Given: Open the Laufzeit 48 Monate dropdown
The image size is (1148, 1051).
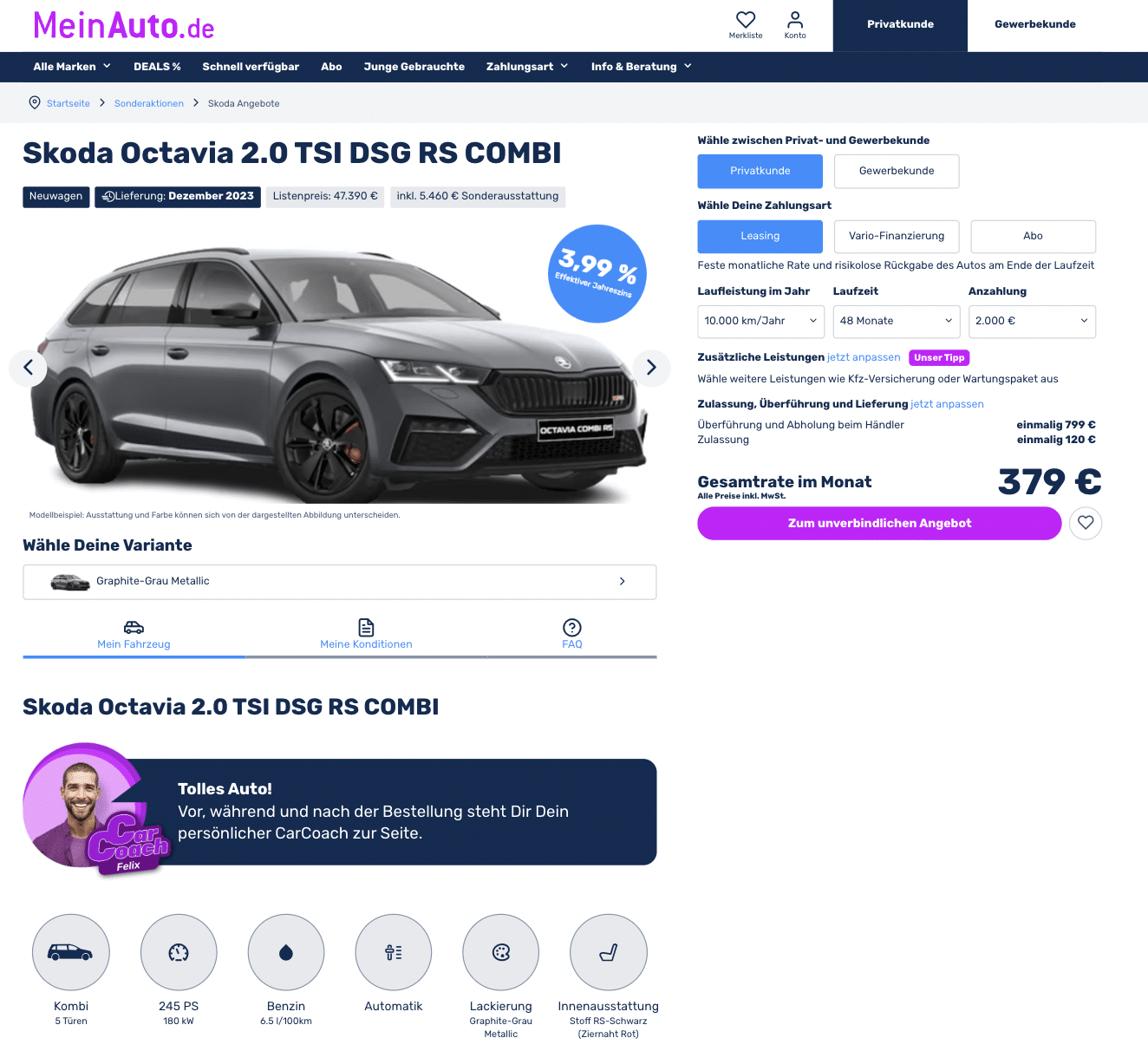Looking at the screenshot, I should point(897,321).
